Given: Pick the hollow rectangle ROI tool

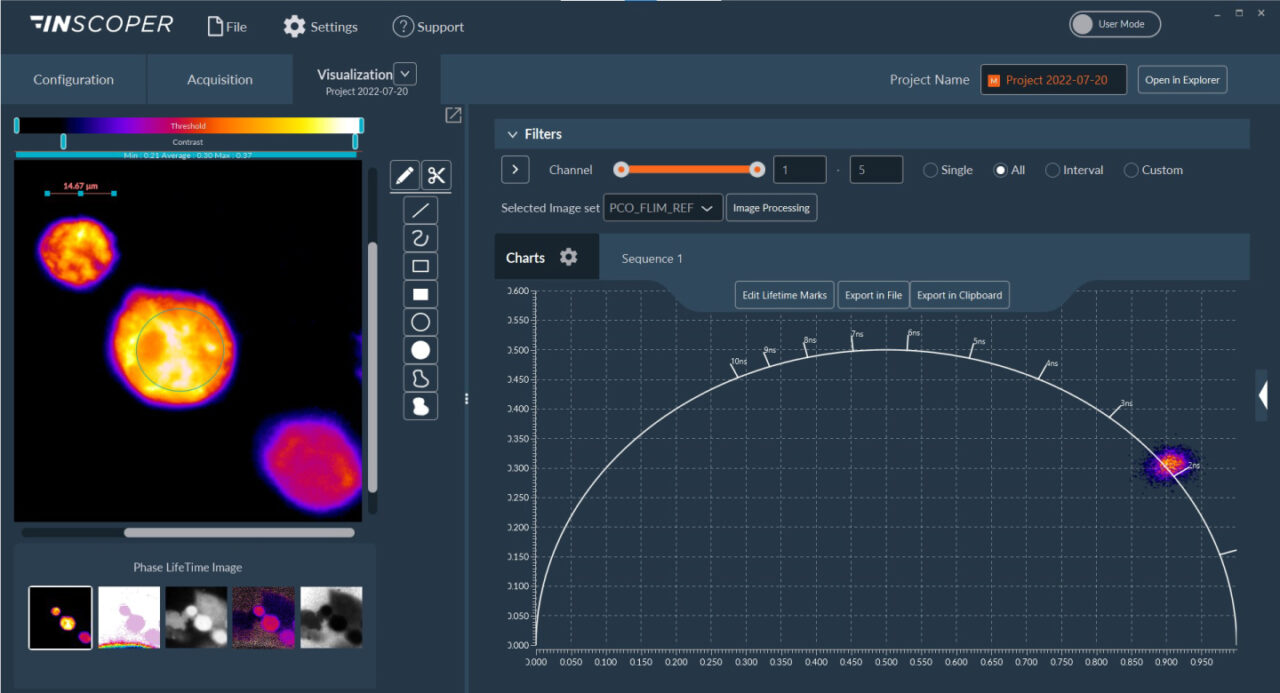Looking at the screenshot, I should click(419, 265).
